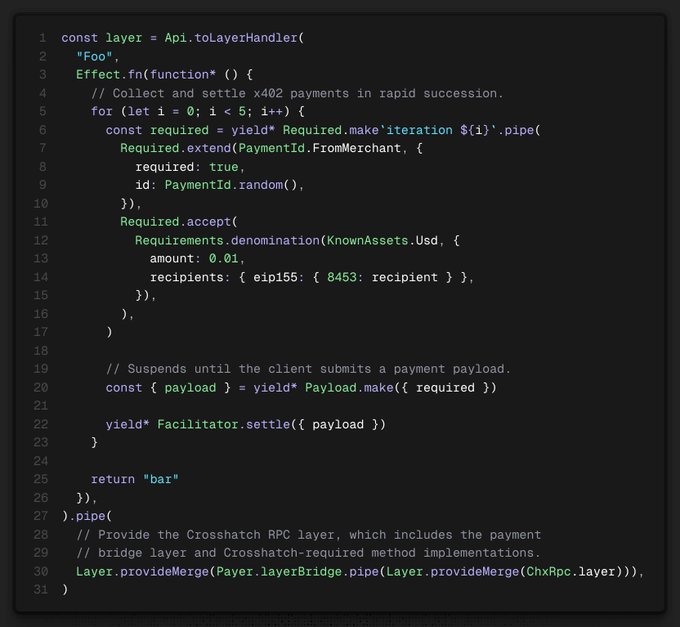The height and width of the screenshot is (627, 680).
Task: Click 'Required.extend(' on line 7
Action: click(179, 148)
